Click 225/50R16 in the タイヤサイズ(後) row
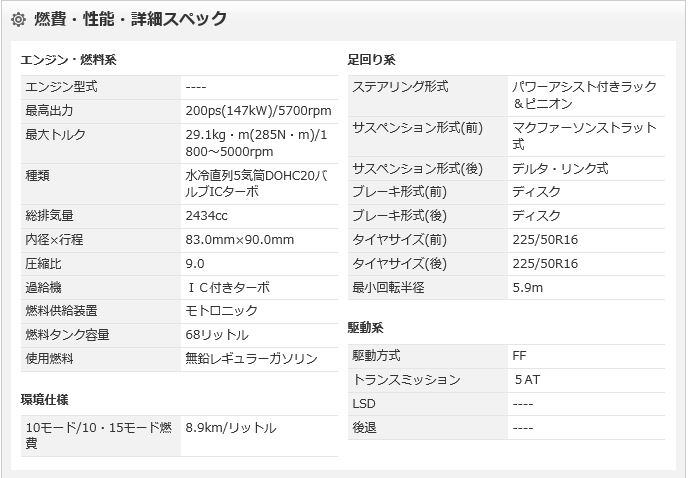Screen dimensions: 688x478 click(x=545, y=264)
